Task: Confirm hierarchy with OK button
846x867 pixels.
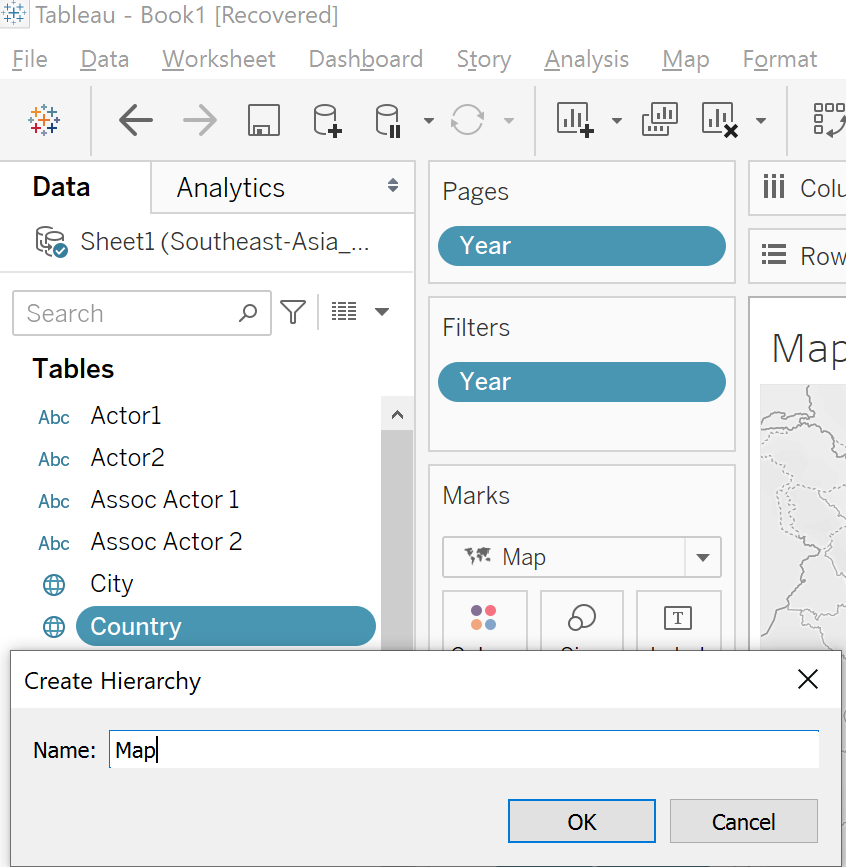Action: point(581,821)
